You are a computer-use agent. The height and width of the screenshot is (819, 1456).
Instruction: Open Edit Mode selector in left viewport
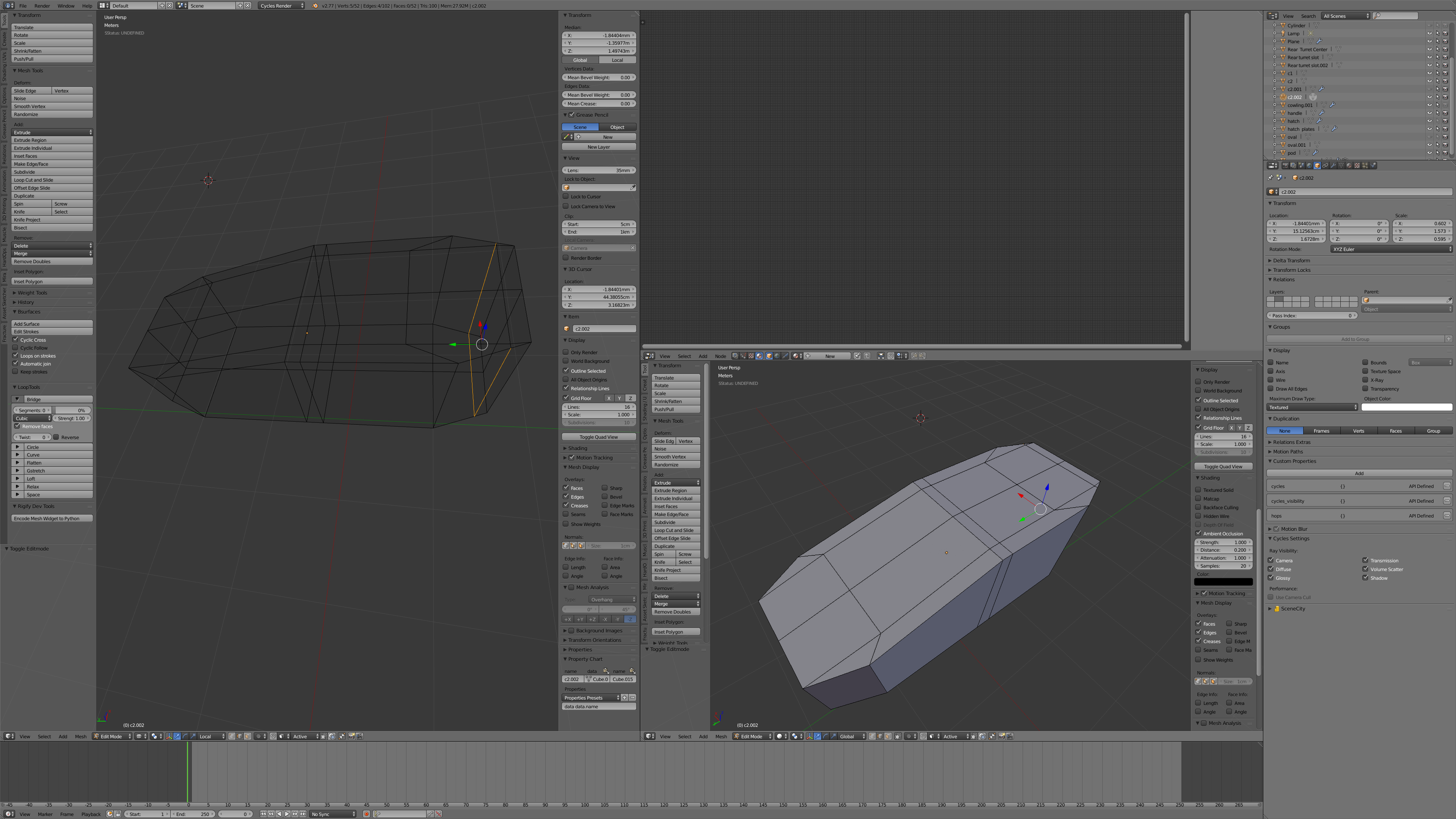click(x=113, y=736)
